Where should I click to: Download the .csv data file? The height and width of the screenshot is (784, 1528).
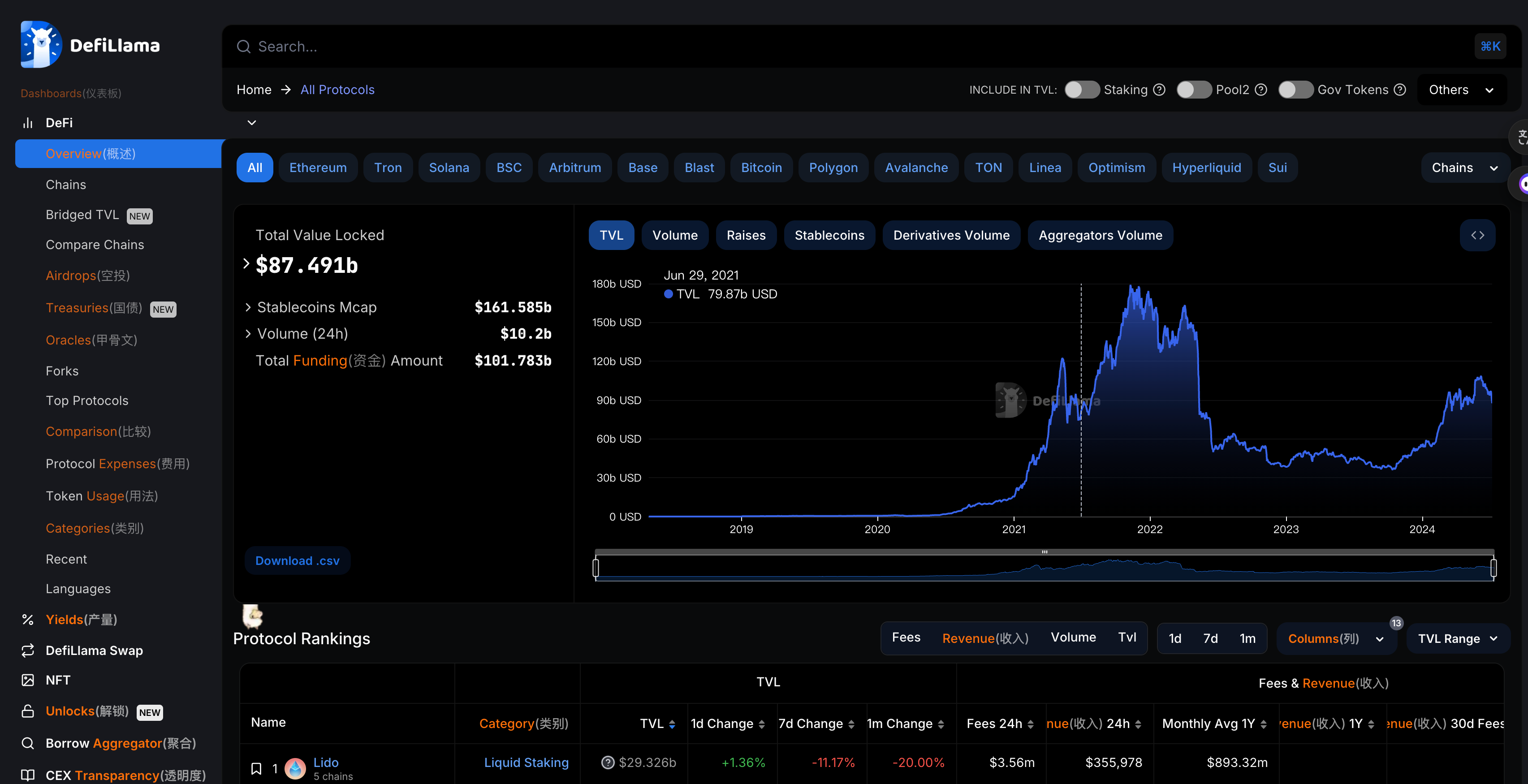[x=297, y=561]
